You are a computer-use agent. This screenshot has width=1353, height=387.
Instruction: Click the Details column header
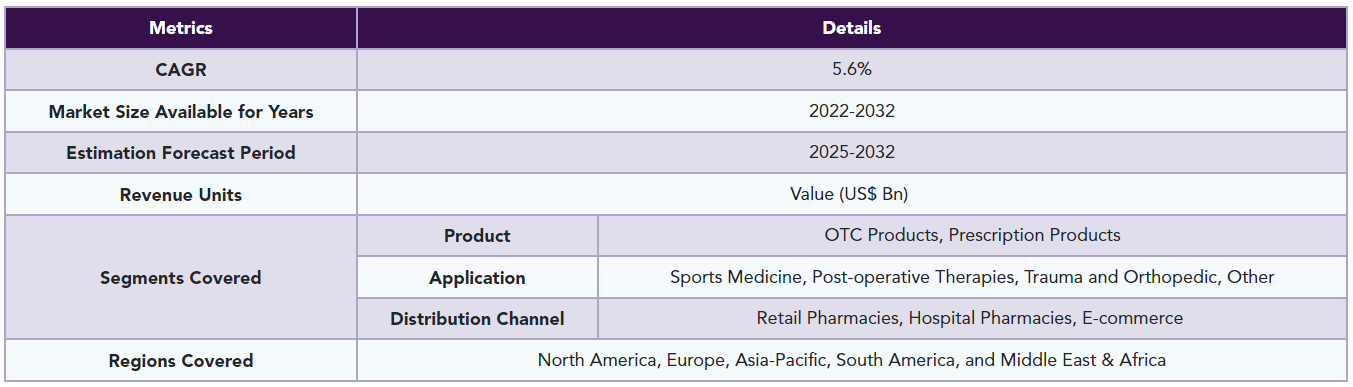pos(851,28)
